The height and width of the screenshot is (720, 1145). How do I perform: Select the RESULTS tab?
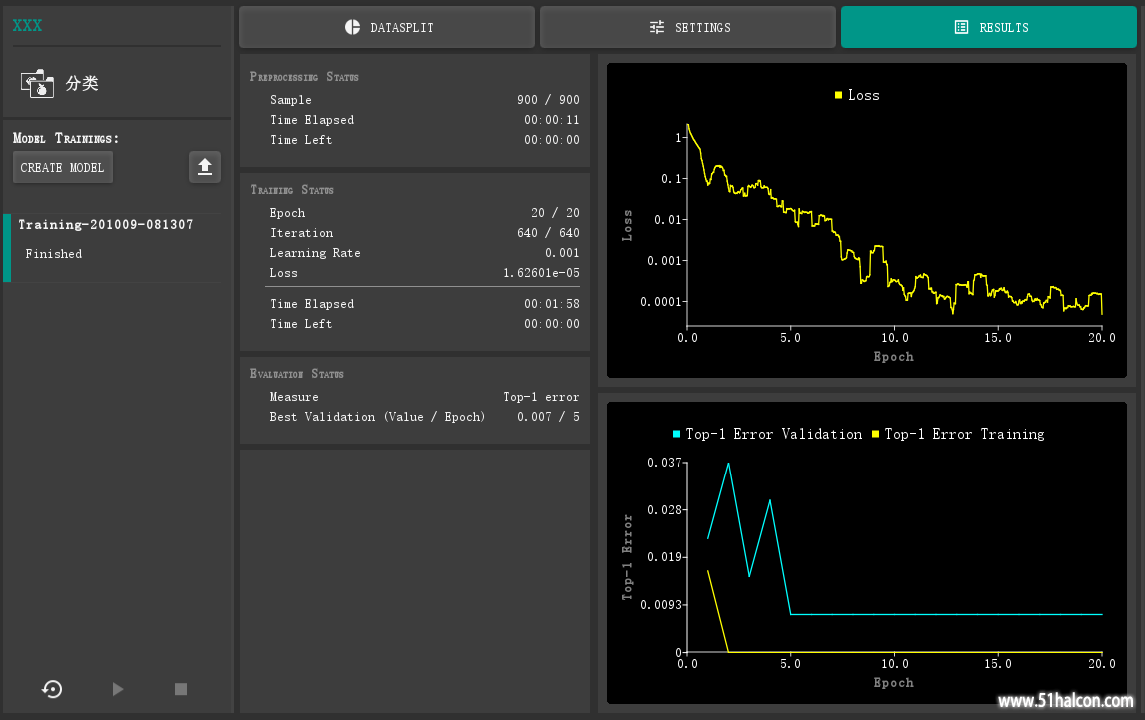(x=989, y=27)
